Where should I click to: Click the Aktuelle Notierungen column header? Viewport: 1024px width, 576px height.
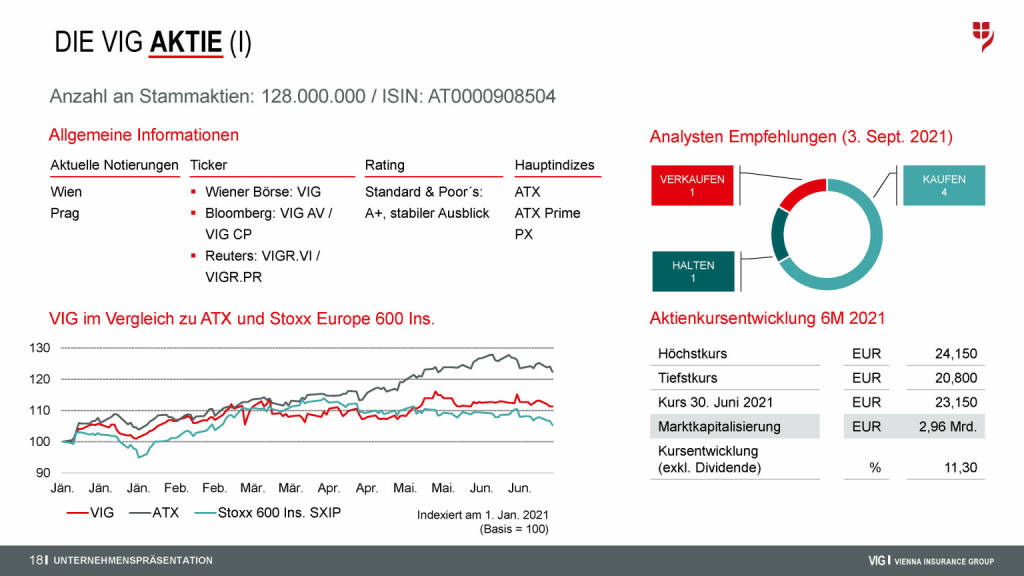click(x=114, y=165)
